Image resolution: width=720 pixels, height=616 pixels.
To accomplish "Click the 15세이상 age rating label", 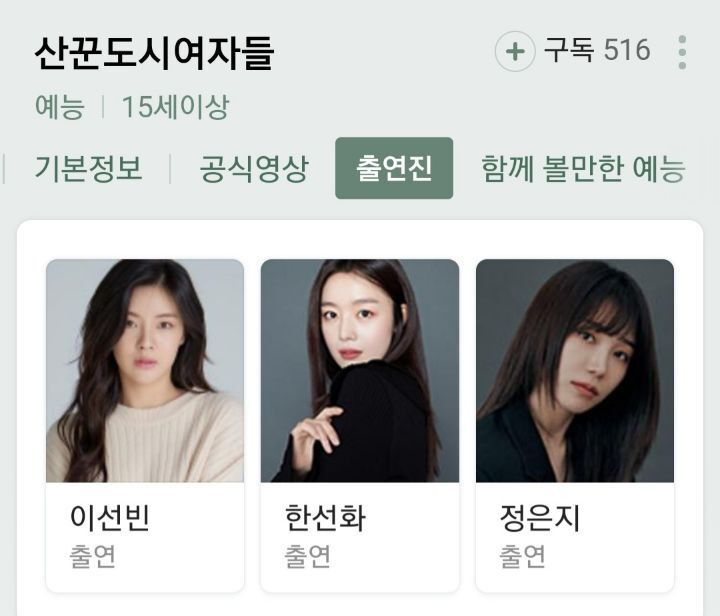I will tap(175, 107).
